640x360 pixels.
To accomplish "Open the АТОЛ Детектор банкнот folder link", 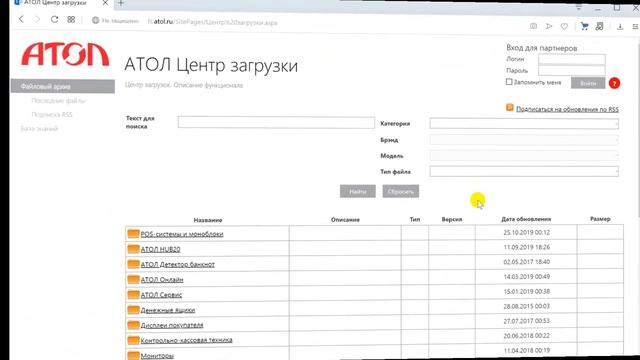I will pyautogui.click(x=178, y=264).
